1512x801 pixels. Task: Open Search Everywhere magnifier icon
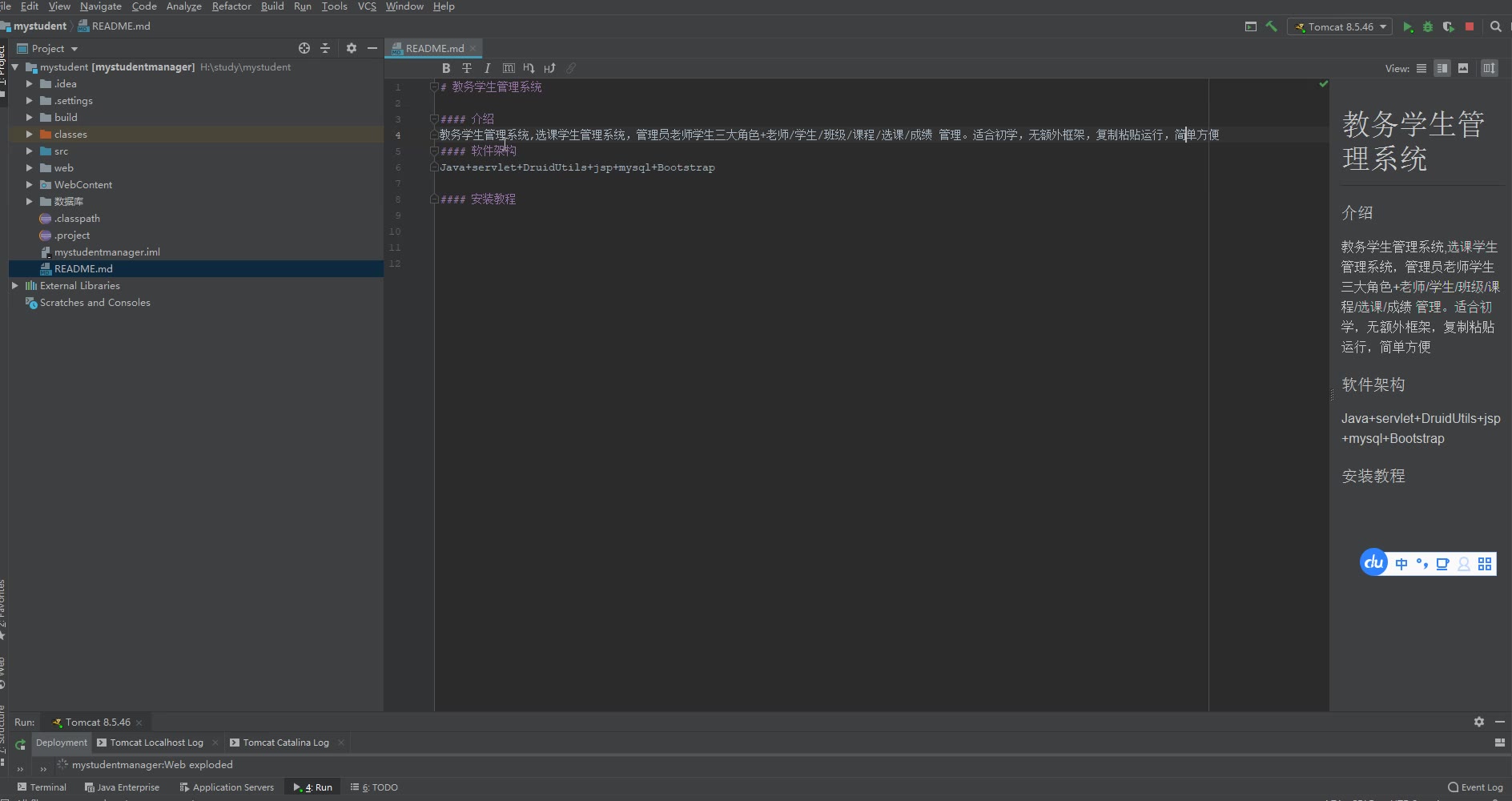coord(1495,26)
